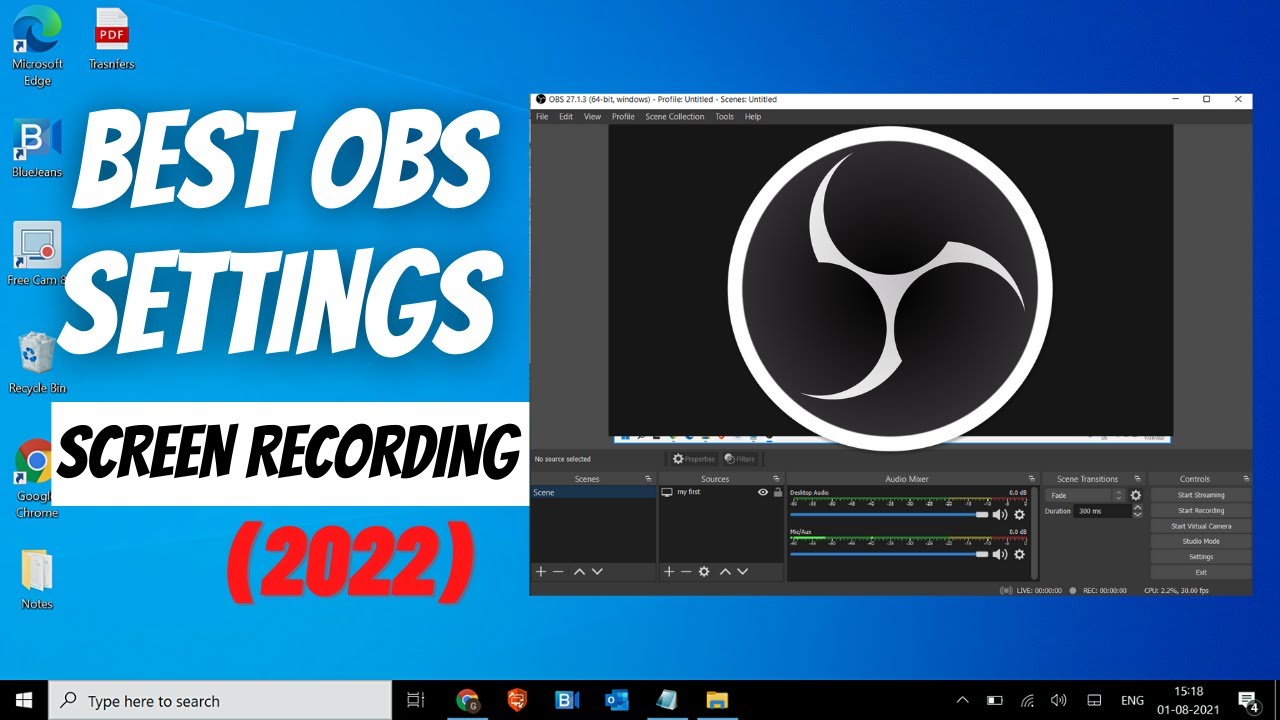
Task: Move the scene down with the Scenes down arrow
Action: [597, 571]
